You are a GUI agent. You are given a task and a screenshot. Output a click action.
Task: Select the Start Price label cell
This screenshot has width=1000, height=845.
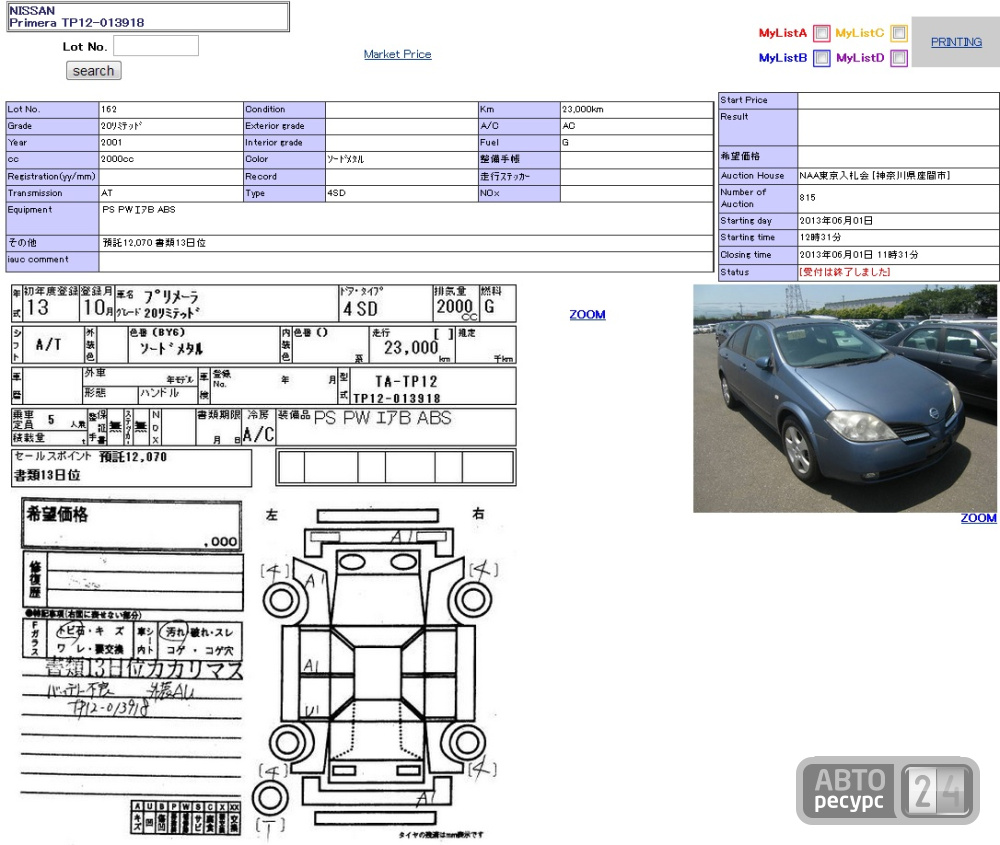[x=758, y=100]
